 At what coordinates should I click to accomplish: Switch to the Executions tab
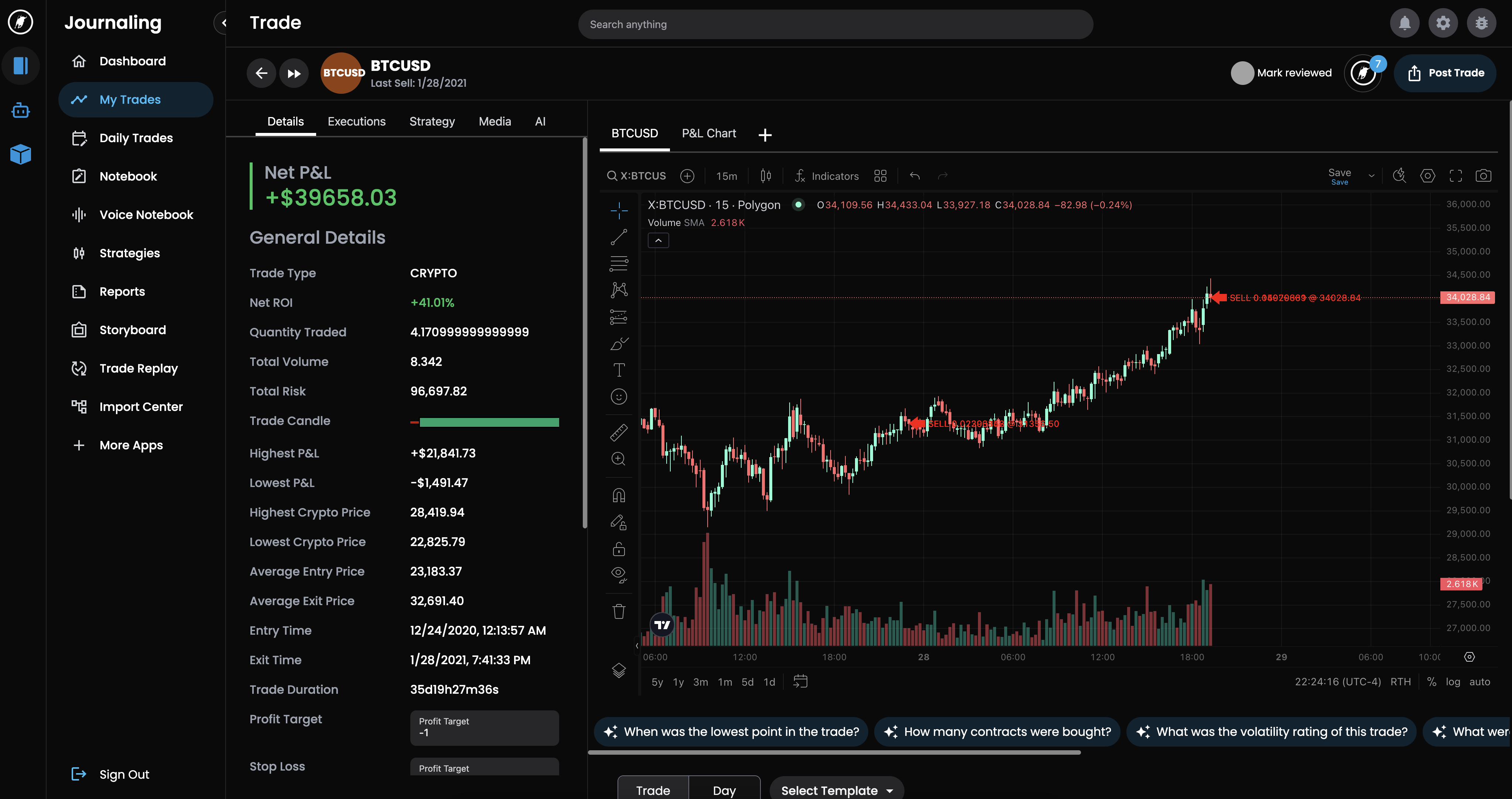[356, 121]
